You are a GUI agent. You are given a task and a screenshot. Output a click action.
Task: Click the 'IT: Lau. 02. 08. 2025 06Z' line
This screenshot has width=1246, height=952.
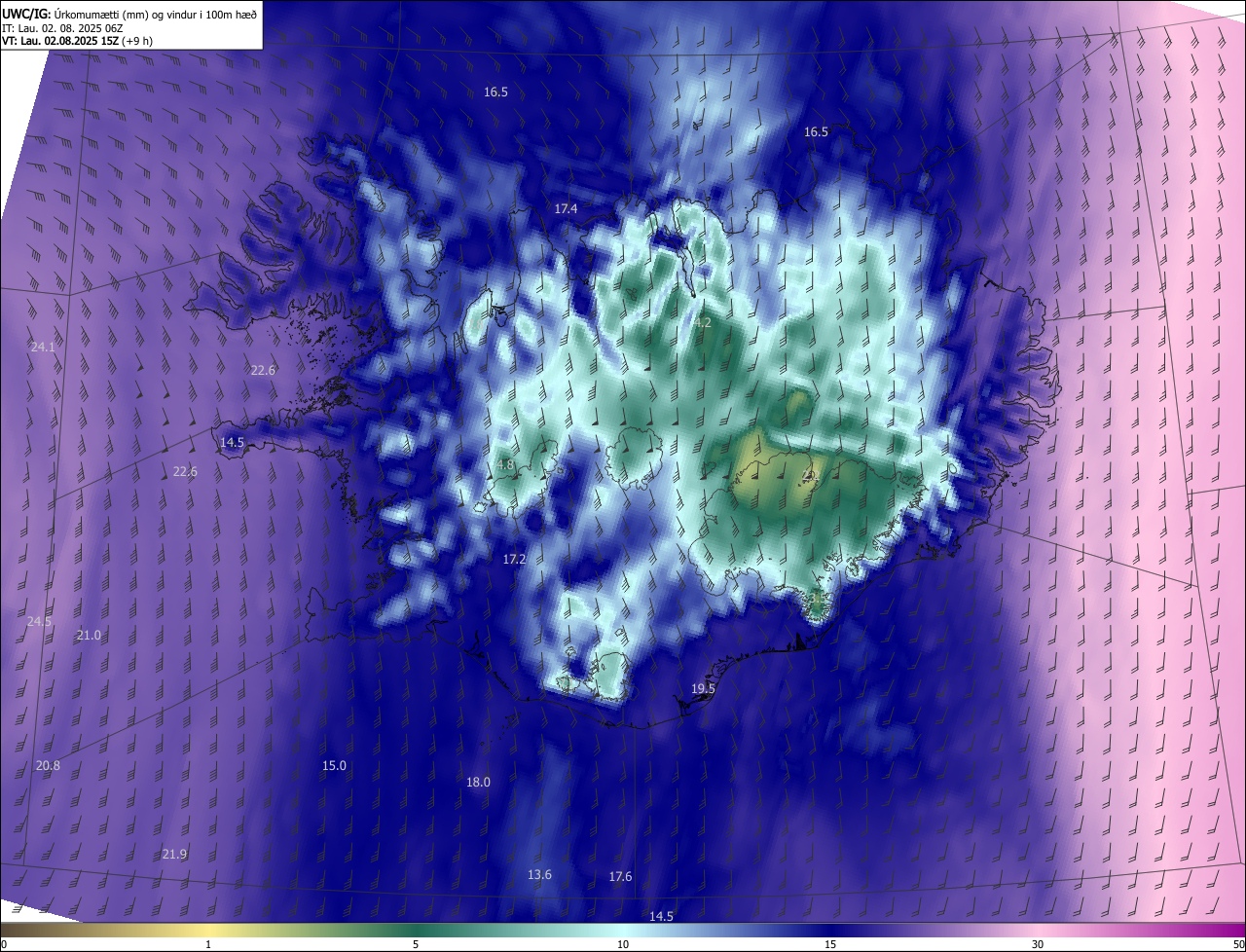(62, 27)
